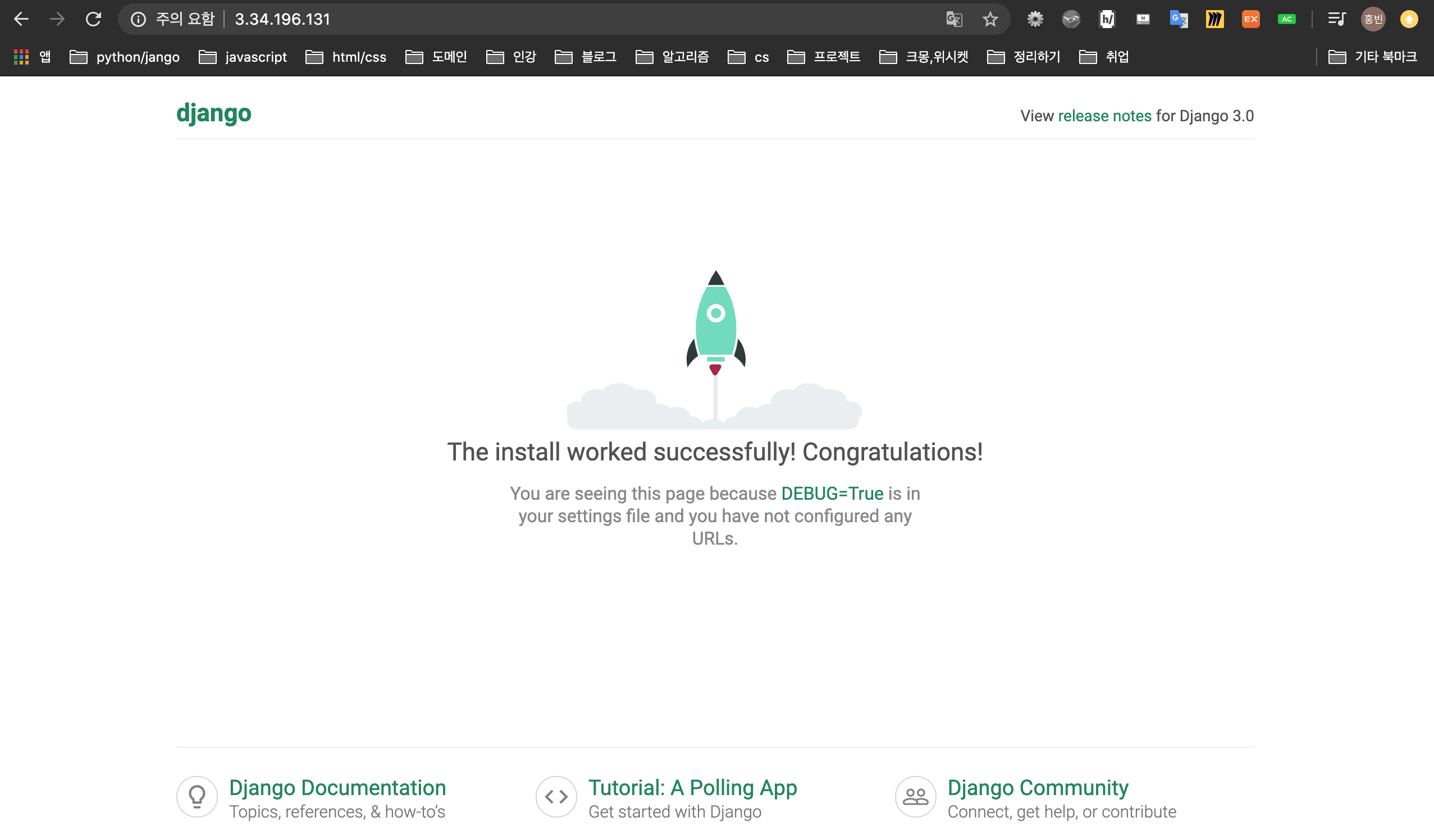Open the 알고리즘 bookmark folder
This screenshot has height=840, width=1434.
tap(672, 57)
